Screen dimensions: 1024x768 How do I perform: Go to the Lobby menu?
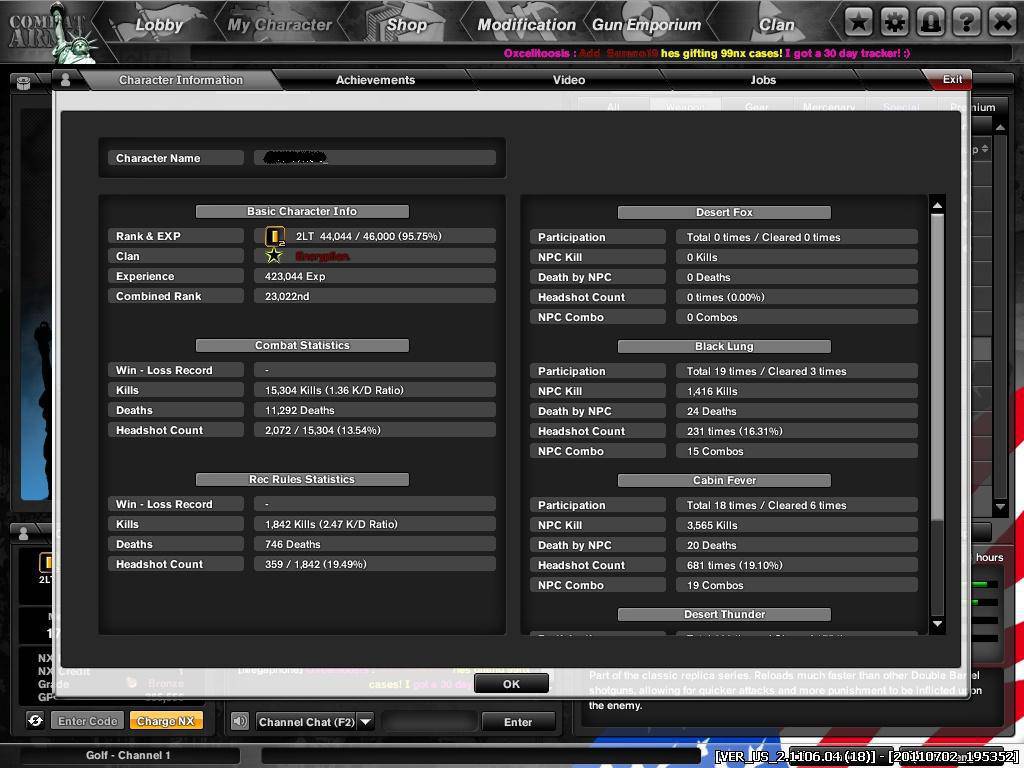(159, 25)
